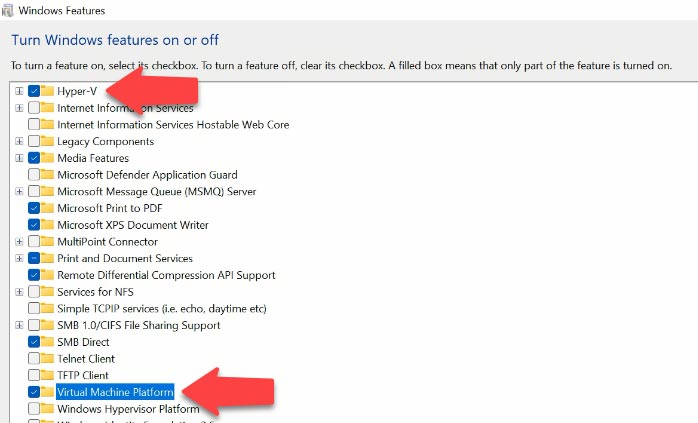Image resolution: width=698 pixels, height=423 pixels.
Task: Enable Legacy Components checkbox
Action: pos(34,141)
